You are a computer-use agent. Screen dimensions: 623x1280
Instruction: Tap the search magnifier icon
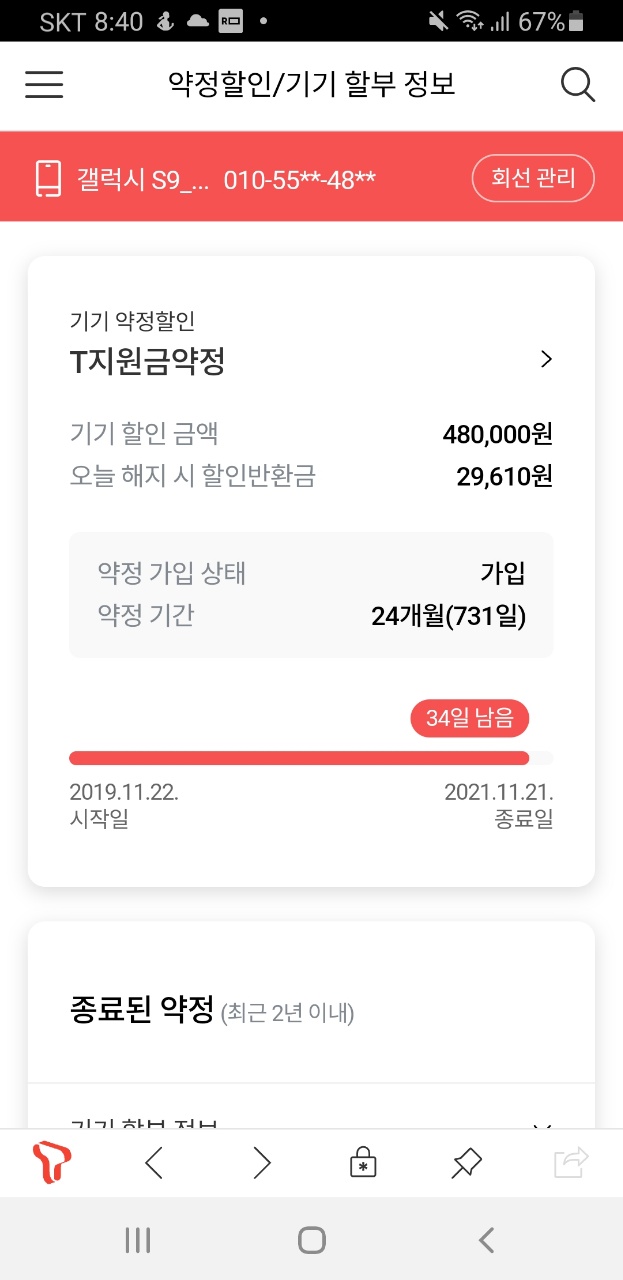[578, 85]
